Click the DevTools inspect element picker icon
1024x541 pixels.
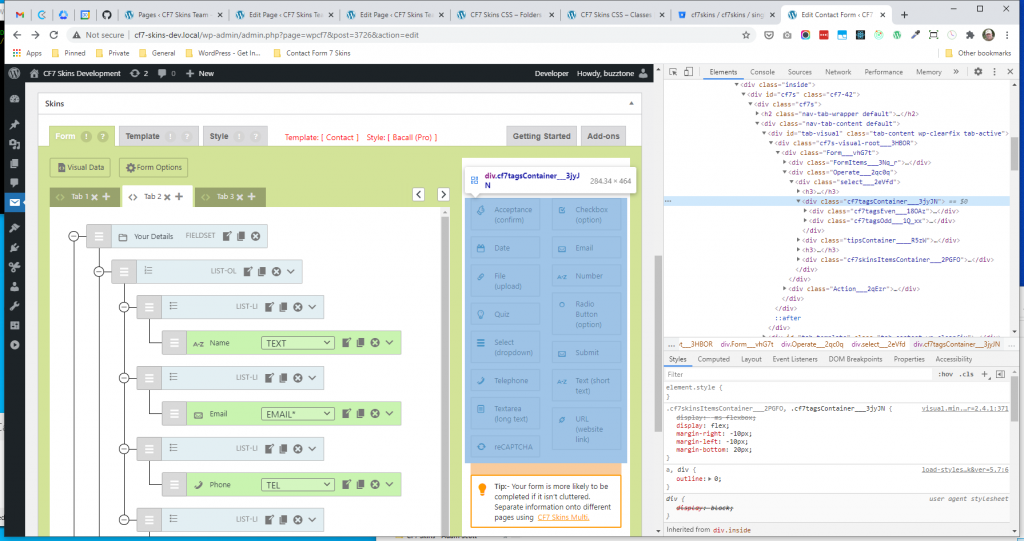(673, 72)
